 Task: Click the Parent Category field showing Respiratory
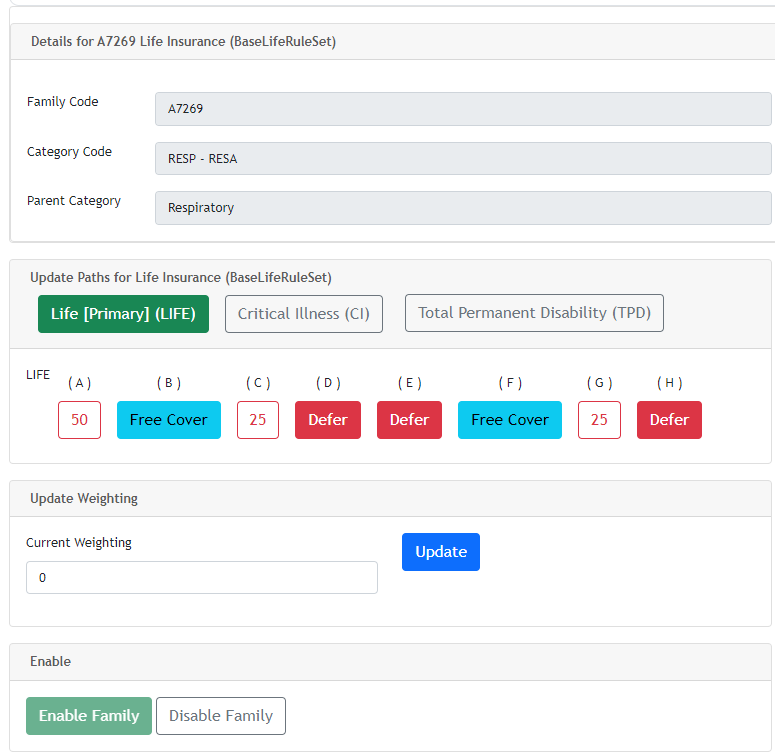click(x=463, y=208)
